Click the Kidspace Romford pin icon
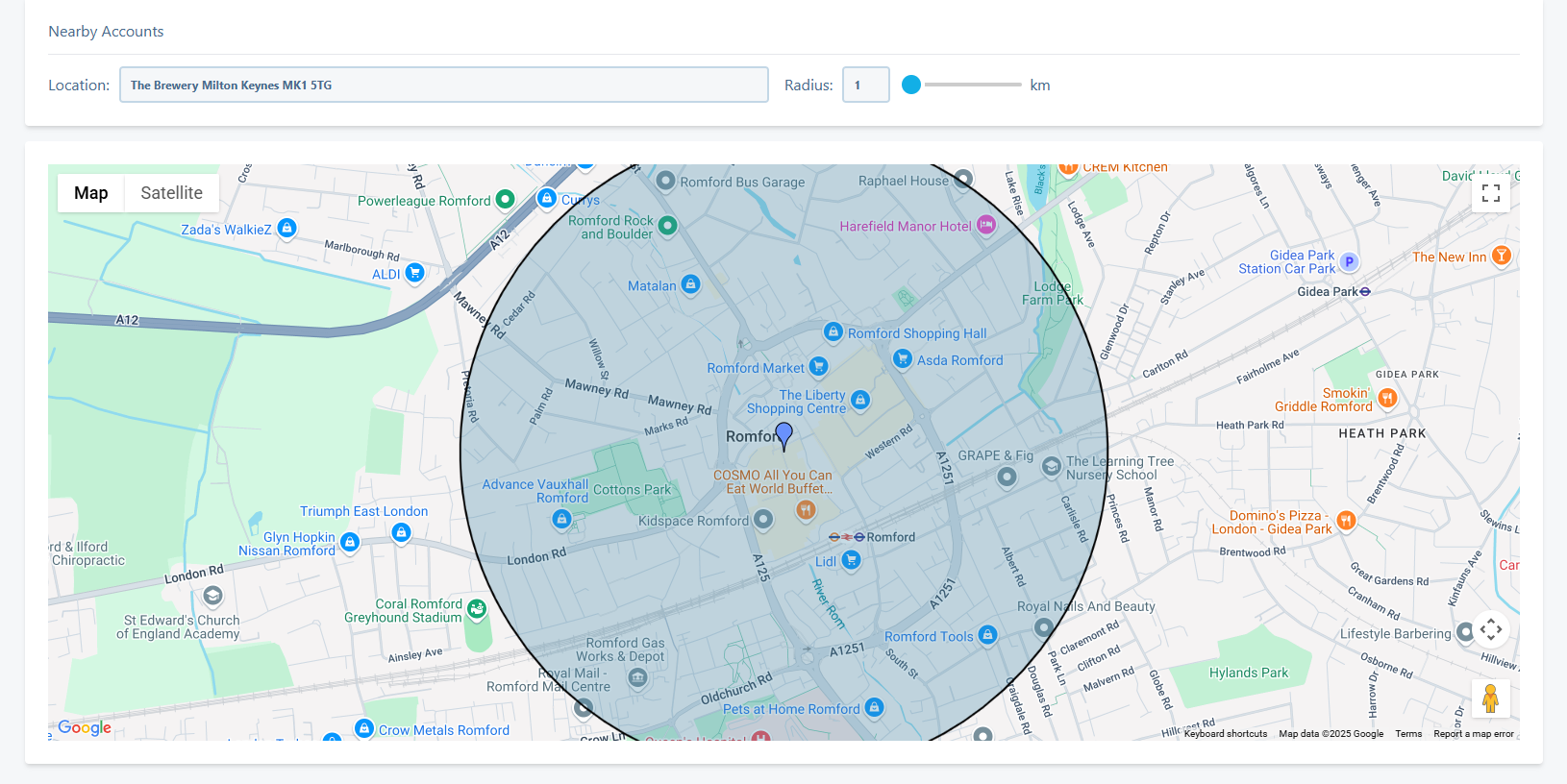Viewport: 1567px width, 784px height. coord(763,520)
